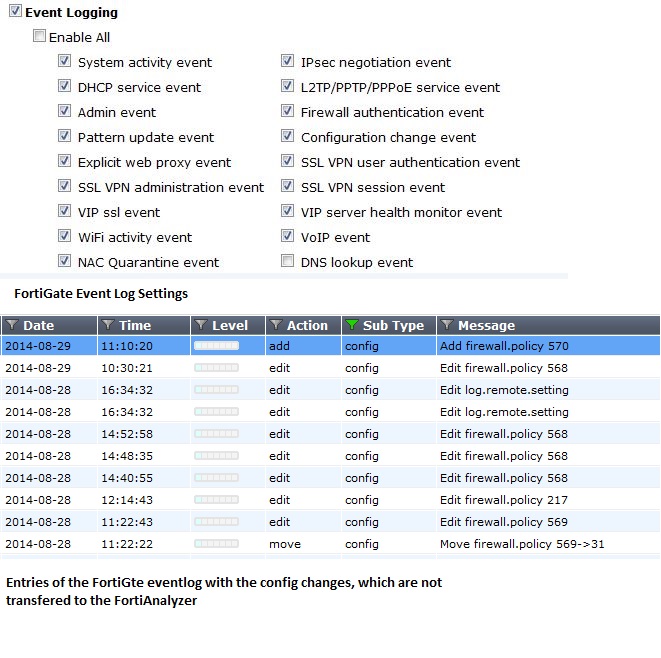Toggle SSL VPN session event checkbox
This screenshot has height=658, width=661.
point(288,185)
